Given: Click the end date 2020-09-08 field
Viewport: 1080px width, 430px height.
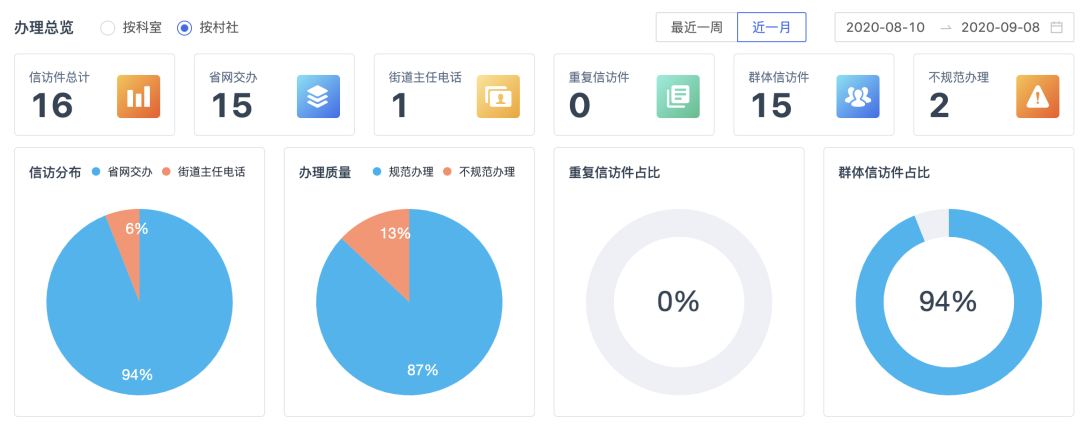Looking at the screenshot, I should pyautogui.click(x=1000, y=28).
